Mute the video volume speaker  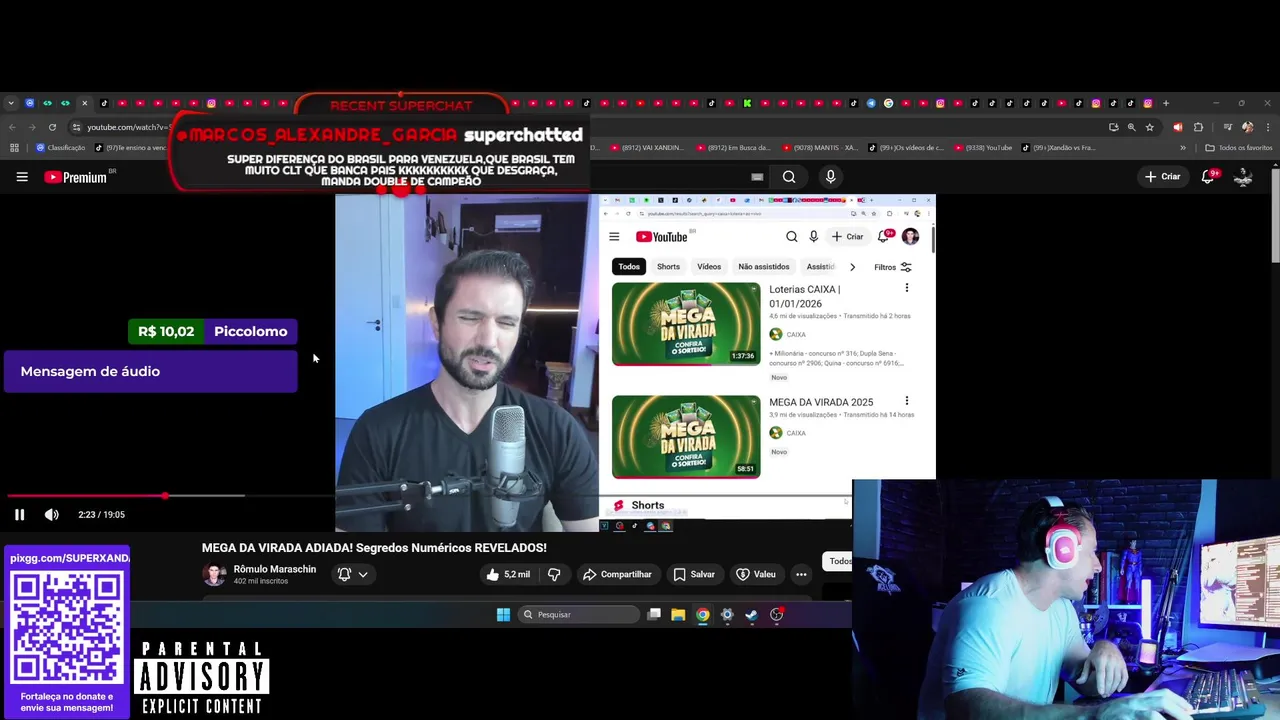click(52, 515)
